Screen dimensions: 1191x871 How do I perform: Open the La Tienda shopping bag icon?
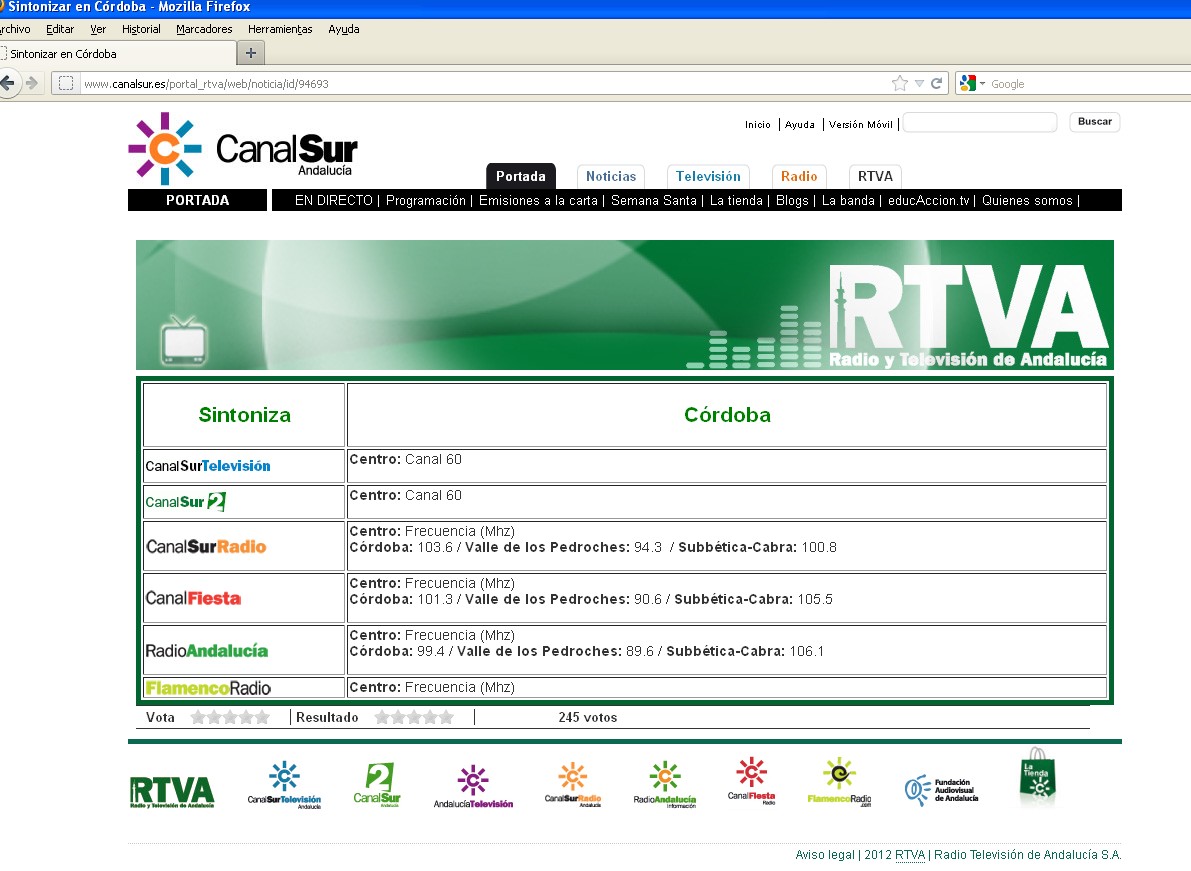click(x=1037, y=779)
